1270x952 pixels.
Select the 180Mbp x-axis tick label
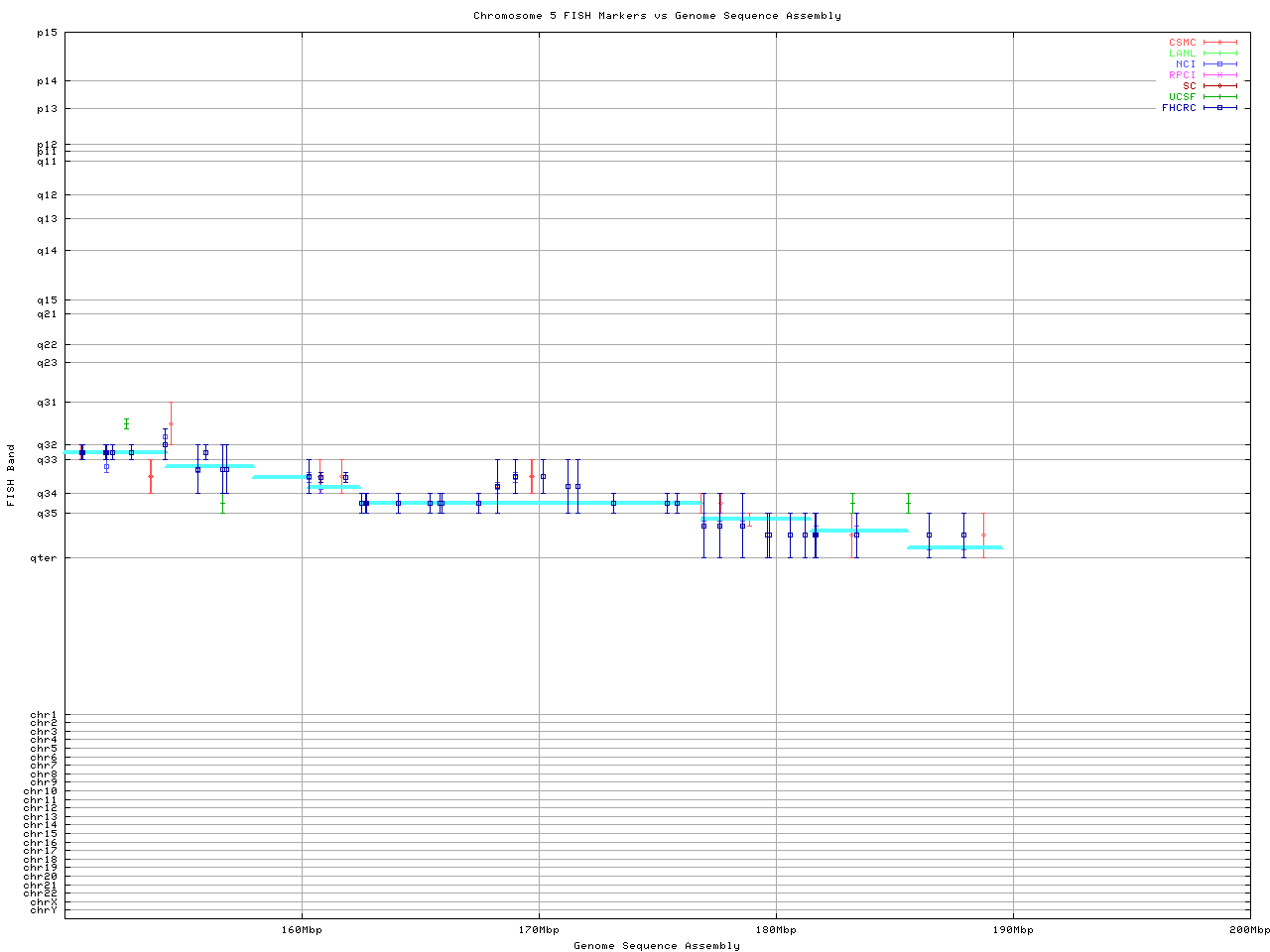pos(776,930)
